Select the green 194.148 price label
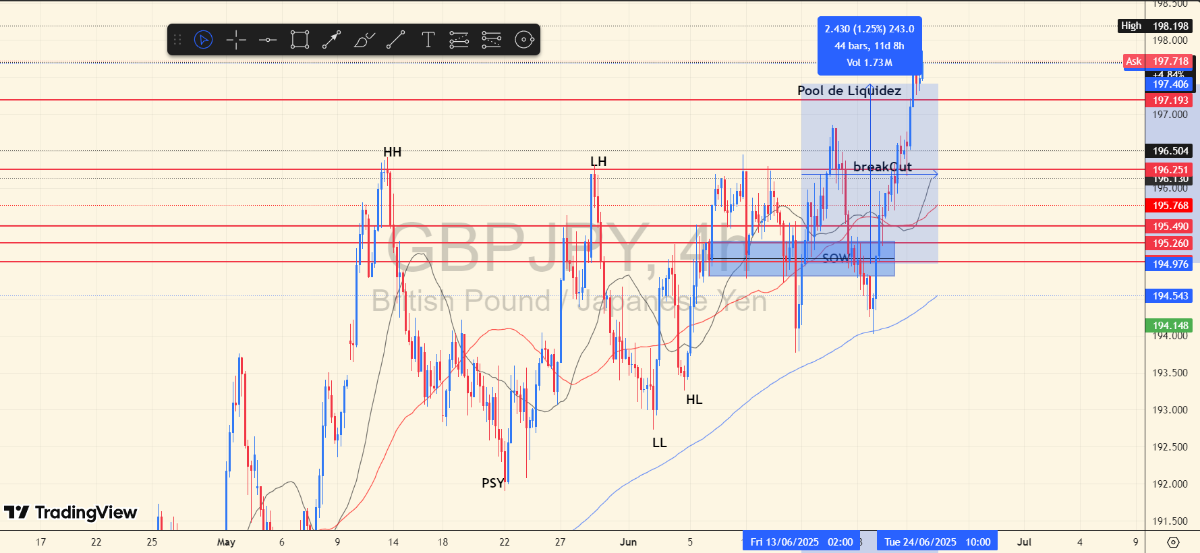The width and height of the screenshot is (1200, 553). (x=1169, y=325)
